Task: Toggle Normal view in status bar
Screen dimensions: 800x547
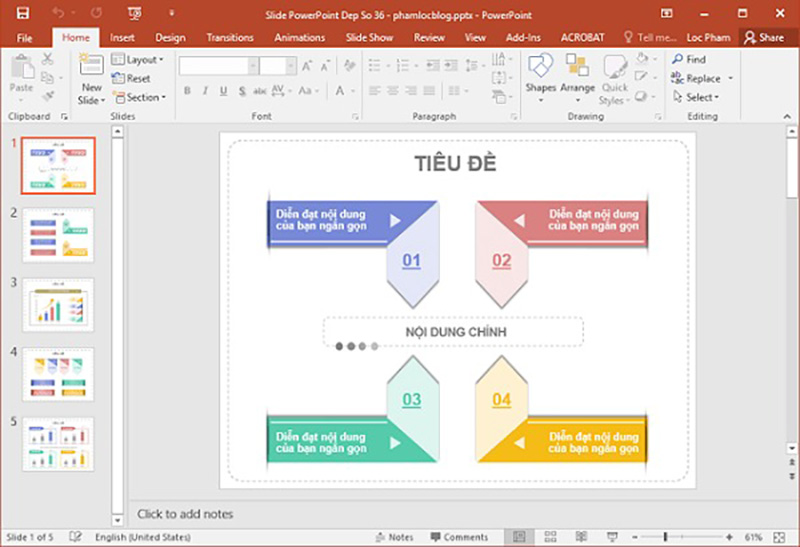Action: 519,536
